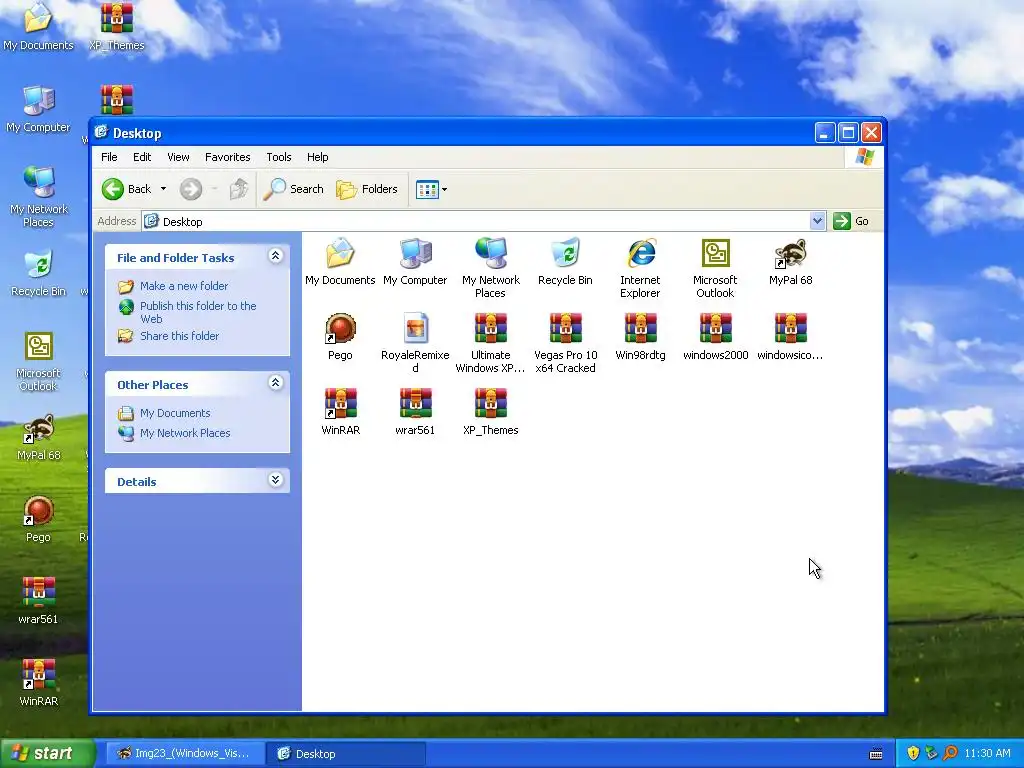Expand the Details panel
The width and height of the screenshot is (1024, 768).
tap(276, 480)
